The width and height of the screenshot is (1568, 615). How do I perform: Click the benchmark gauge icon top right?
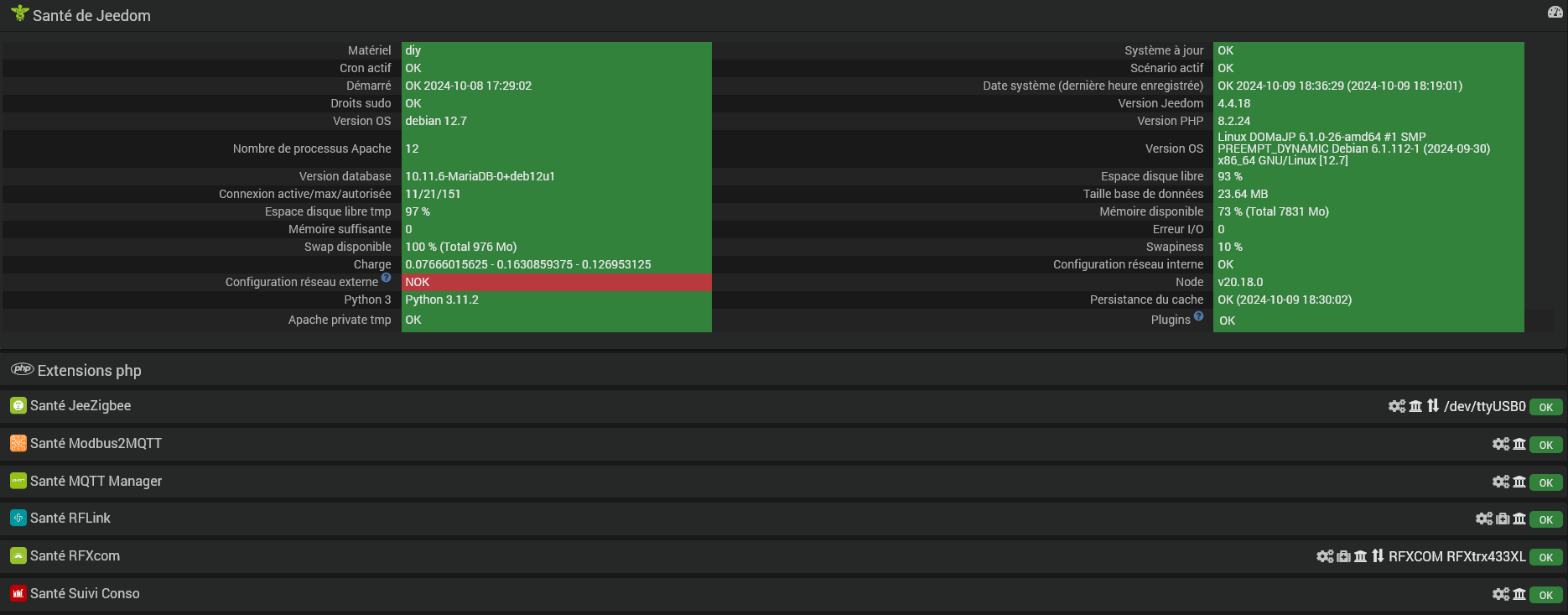coord(1555,13)
